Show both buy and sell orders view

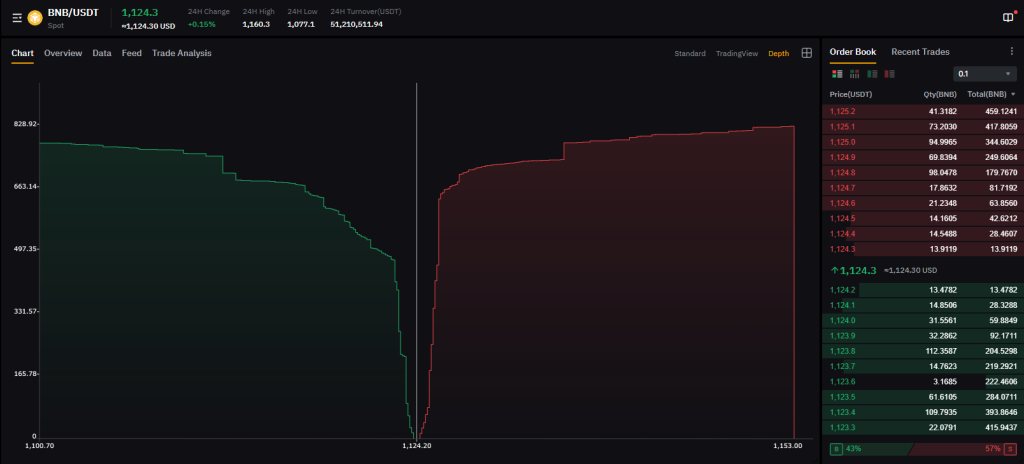coord(837,74)
